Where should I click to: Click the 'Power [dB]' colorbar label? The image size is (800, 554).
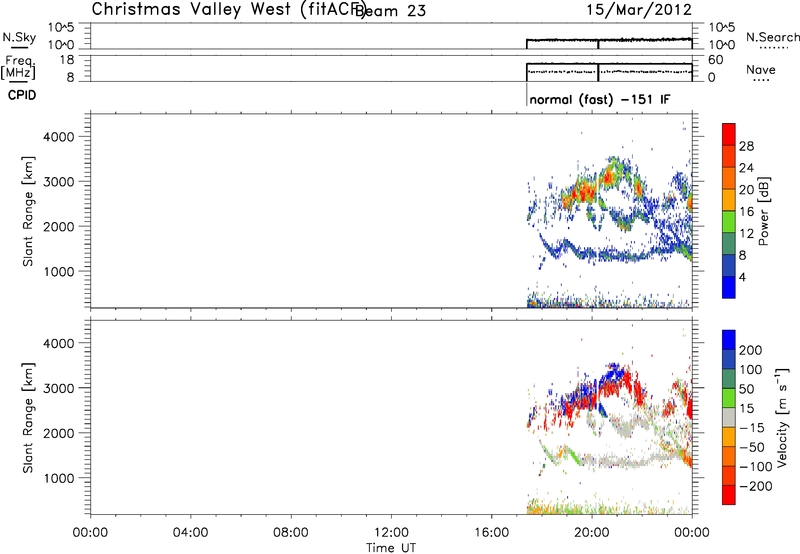(763, 211)
